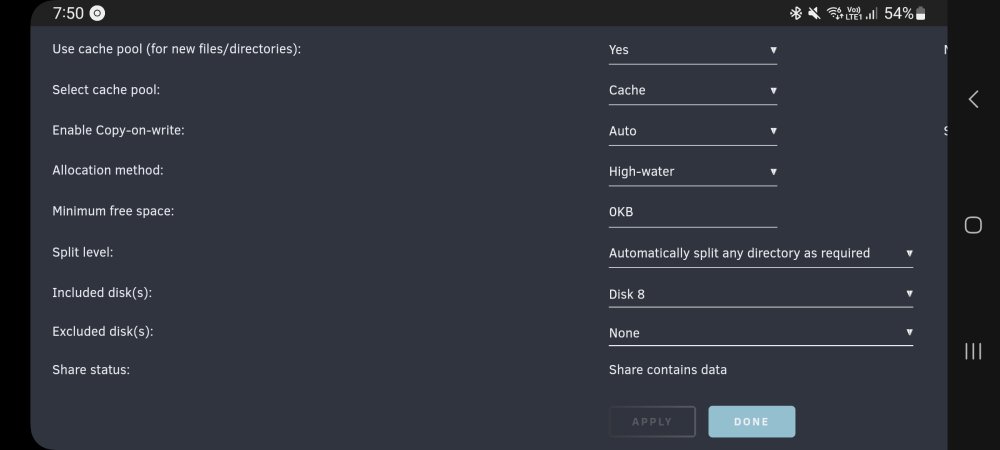Click the 'Select cache pool:' label
The width and height of the screenshot is (1000, 450).
pos(106,90)
